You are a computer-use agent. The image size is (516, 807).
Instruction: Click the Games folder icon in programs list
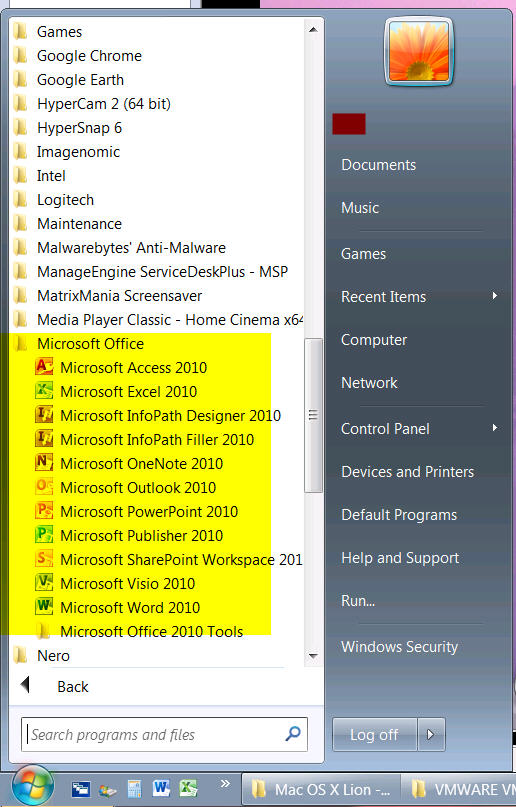point(21,31)
